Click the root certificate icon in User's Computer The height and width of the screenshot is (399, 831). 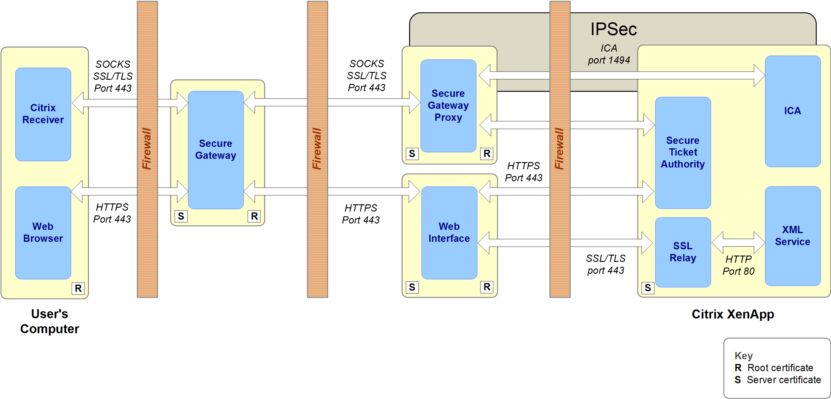78,288
